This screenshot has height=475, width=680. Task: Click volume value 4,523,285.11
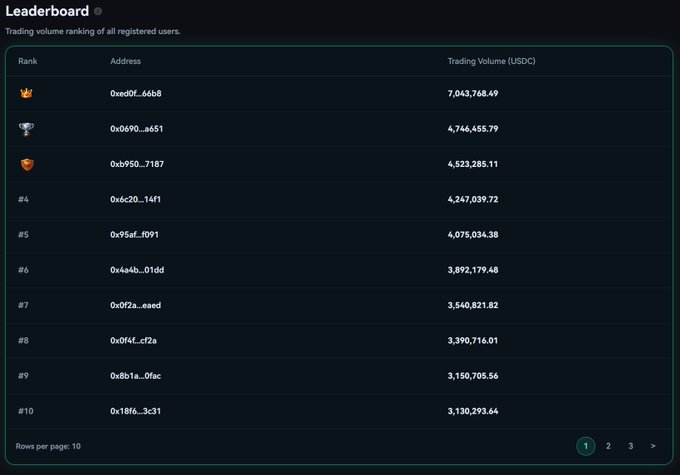(473, 164)
